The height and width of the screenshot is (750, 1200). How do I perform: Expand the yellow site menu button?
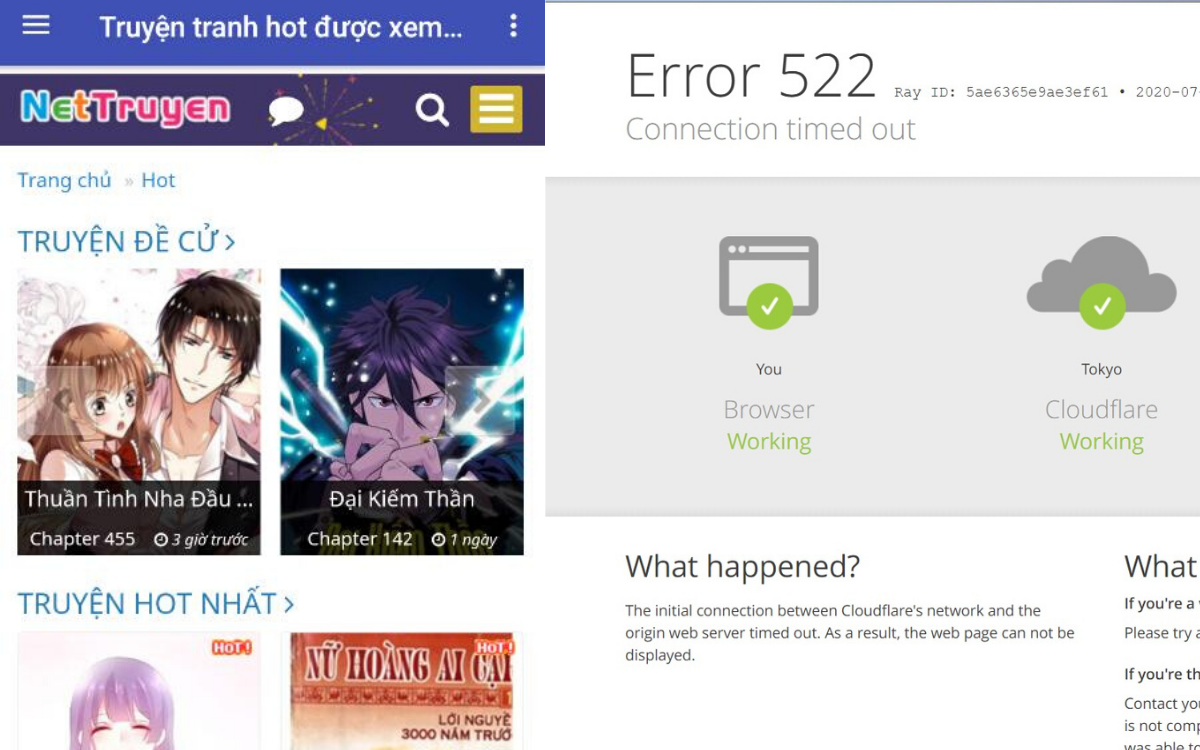496,109
